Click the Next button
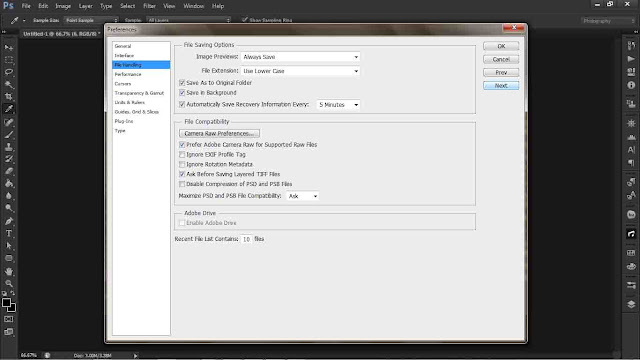Viewport: 640px width, 360px height. [x=501, y=86]
